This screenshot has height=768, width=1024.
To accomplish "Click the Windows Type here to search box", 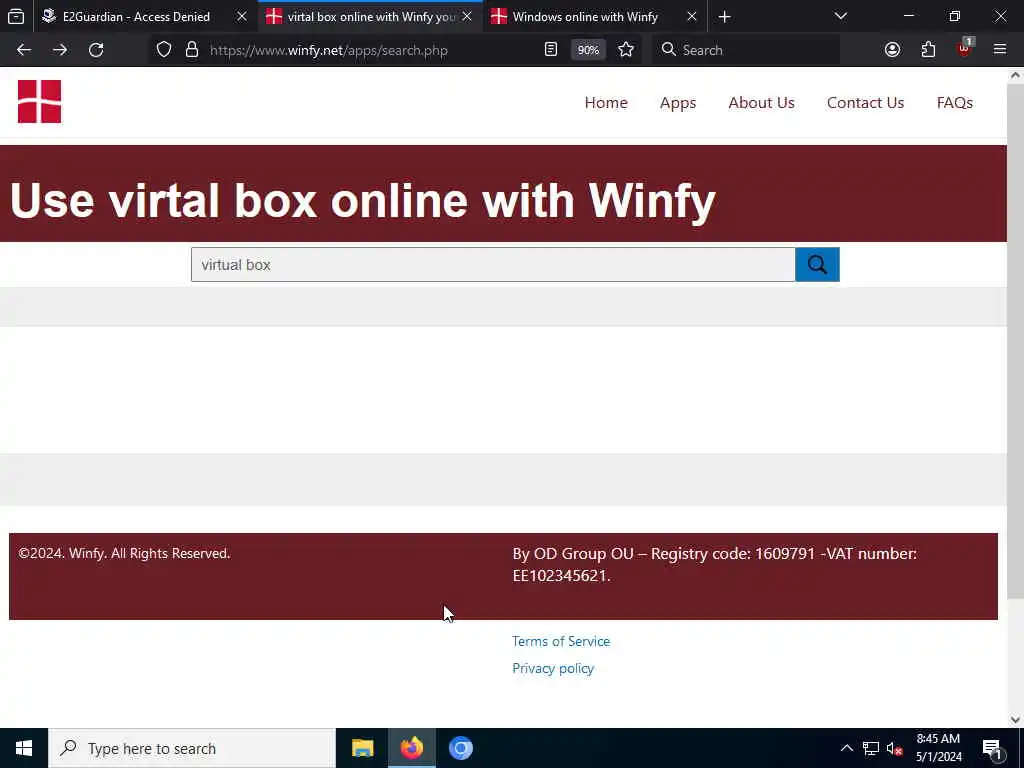I will pos(192,748).
